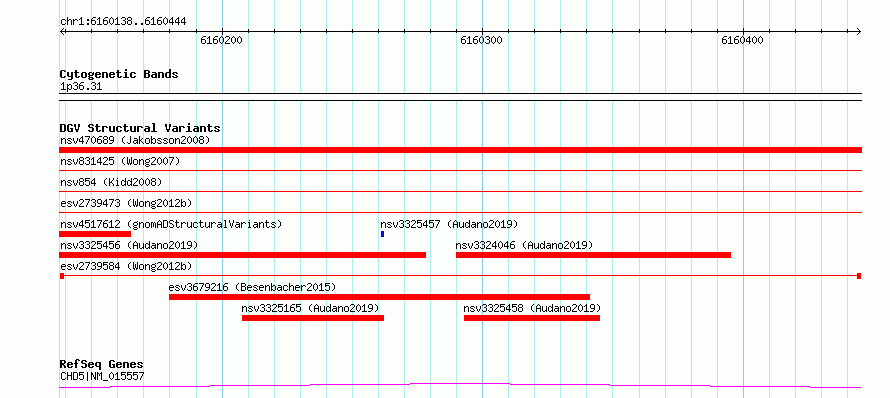The height and width of the screenshot is (398, 890).
Task: Click the nsv3324046 red variant bar
Action: coord(593,255)
